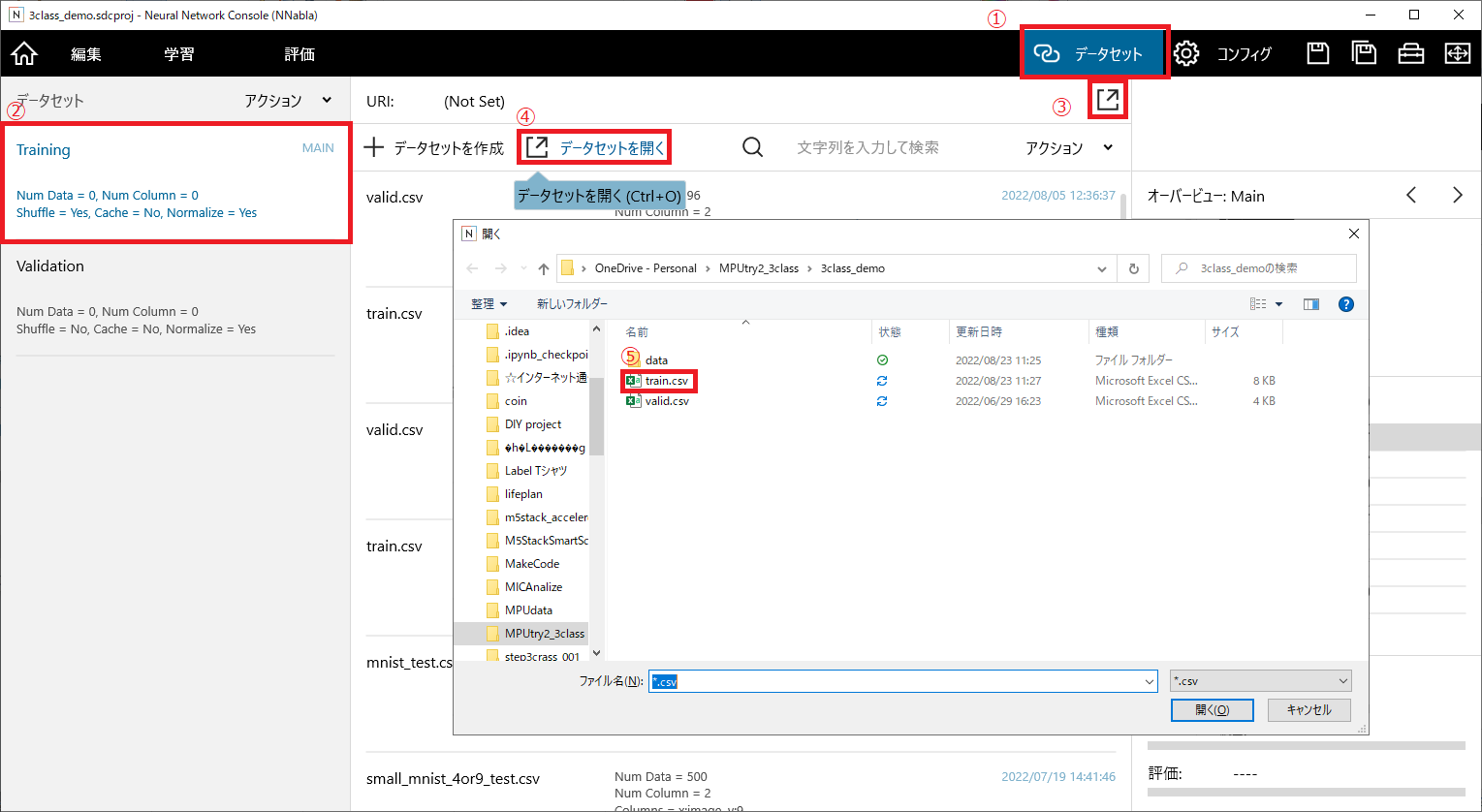Switch to the 評価 tab

click(300, 54)
